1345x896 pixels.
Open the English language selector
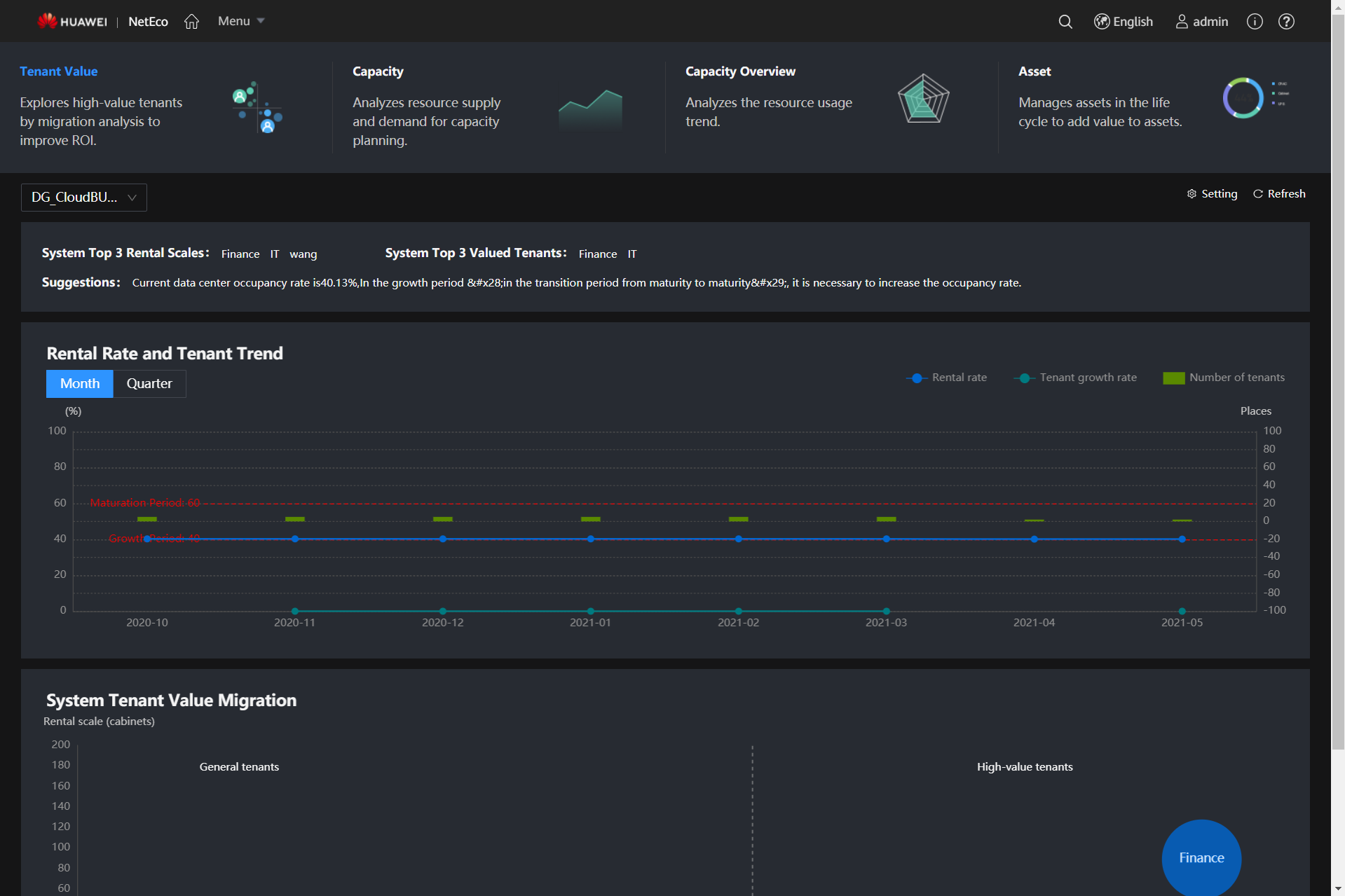point(1124,22)
